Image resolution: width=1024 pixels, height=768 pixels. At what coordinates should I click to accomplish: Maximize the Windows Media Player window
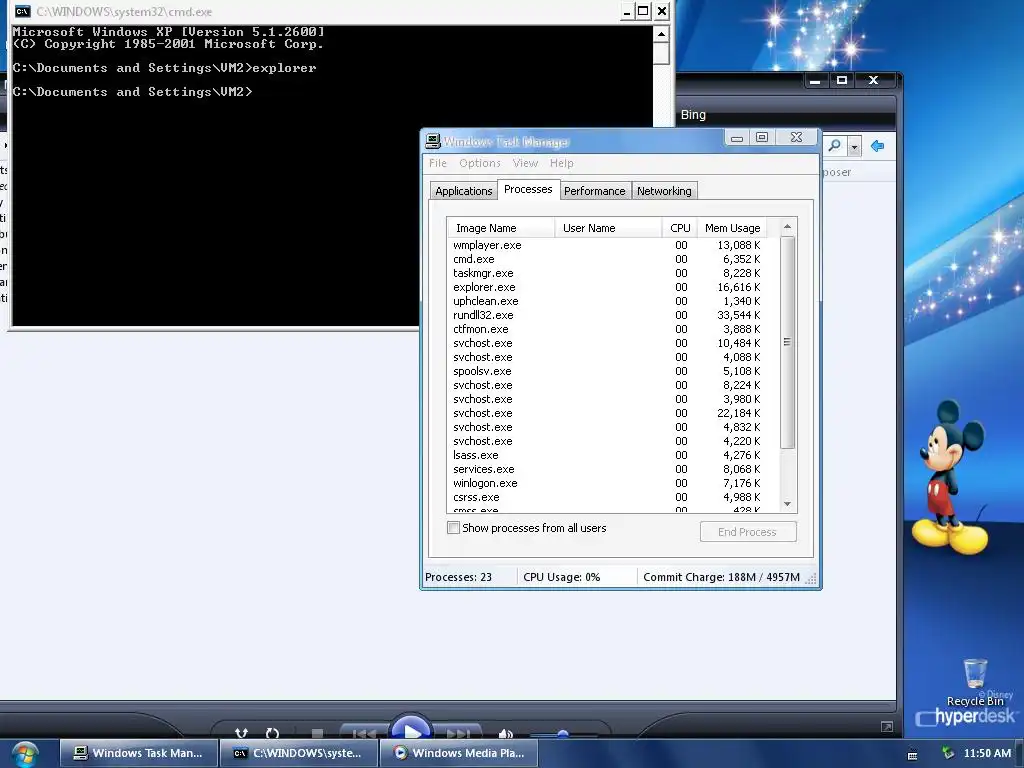[842, 80]
